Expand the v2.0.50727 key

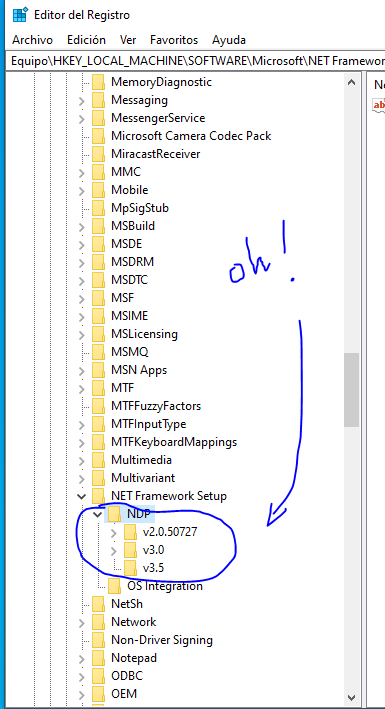click(x=114, y=533)
